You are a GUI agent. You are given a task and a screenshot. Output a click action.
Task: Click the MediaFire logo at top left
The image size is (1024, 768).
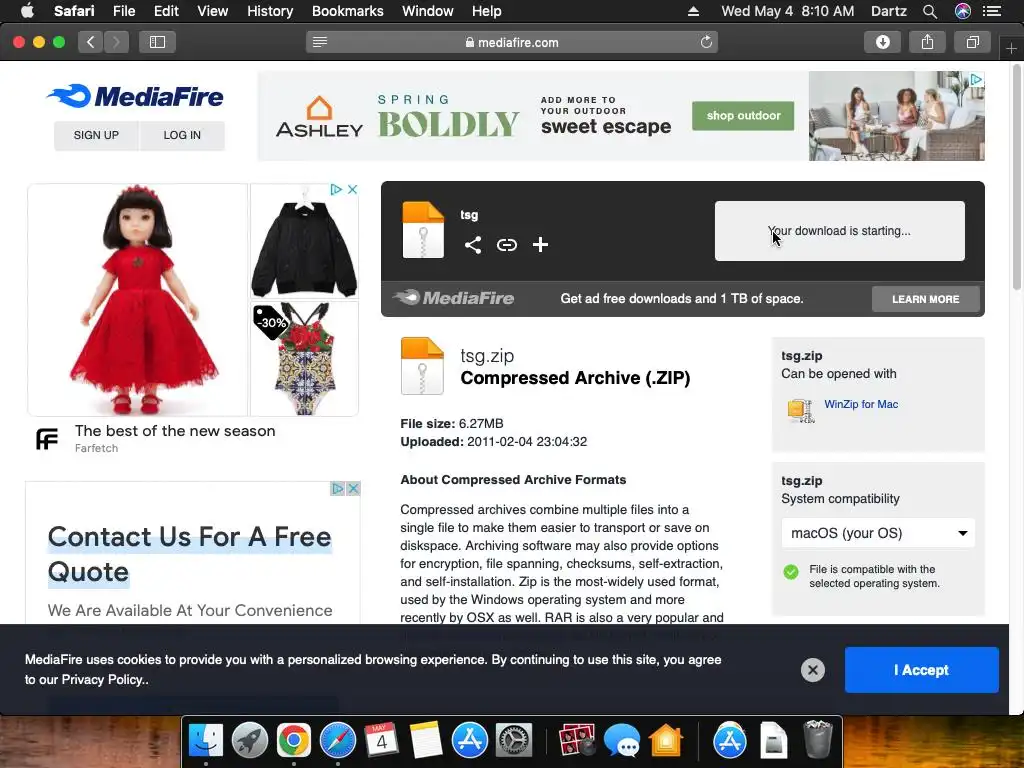[135, 97]
